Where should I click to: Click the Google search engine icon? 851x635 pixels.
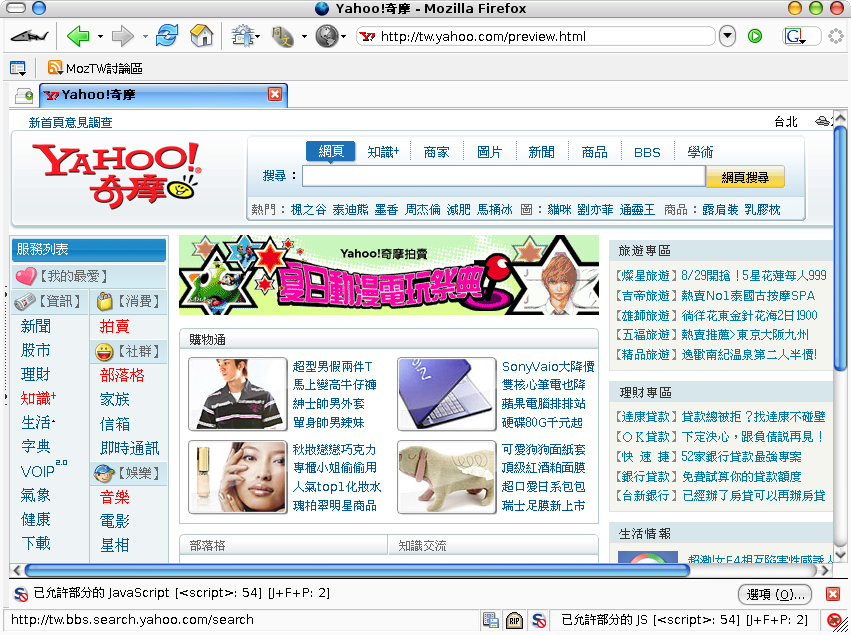tap(795, 36)
